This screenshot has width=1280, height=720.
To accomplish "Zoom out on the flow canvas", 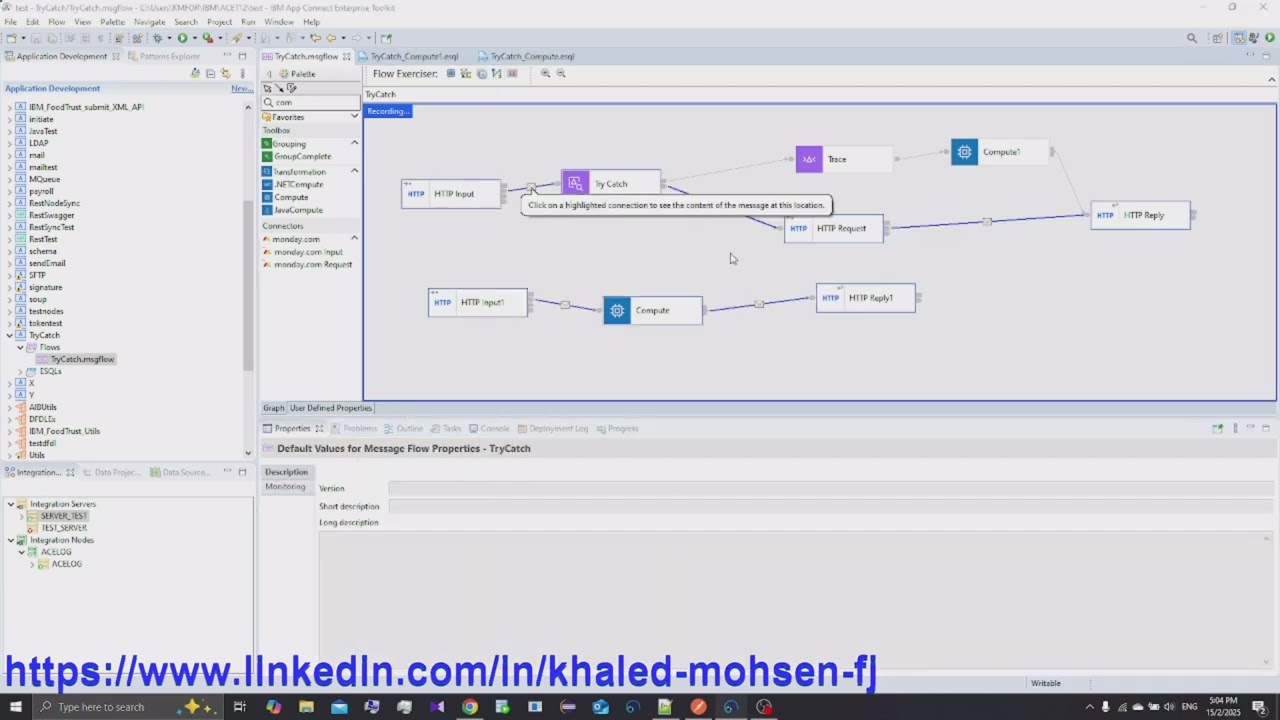I will coord(561,73).
